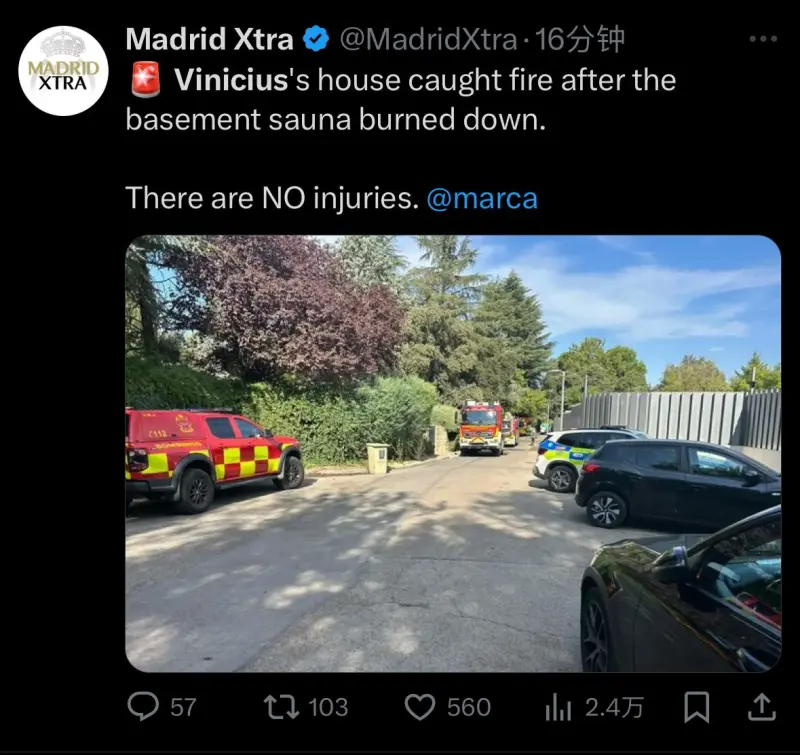This screenshot has height=755, width=800.
Task: Open the three-dot more options menu
Action: (x=763, y=38)
